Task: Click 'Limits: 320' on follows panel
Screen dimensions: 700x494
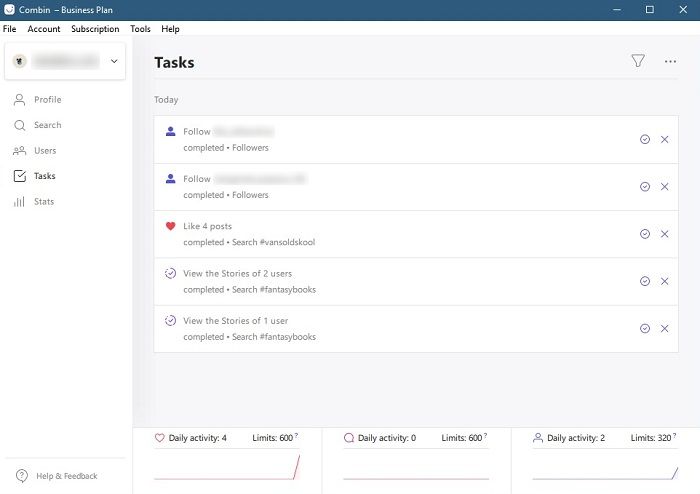Action: pyautogui.click(x=651, y=438)
